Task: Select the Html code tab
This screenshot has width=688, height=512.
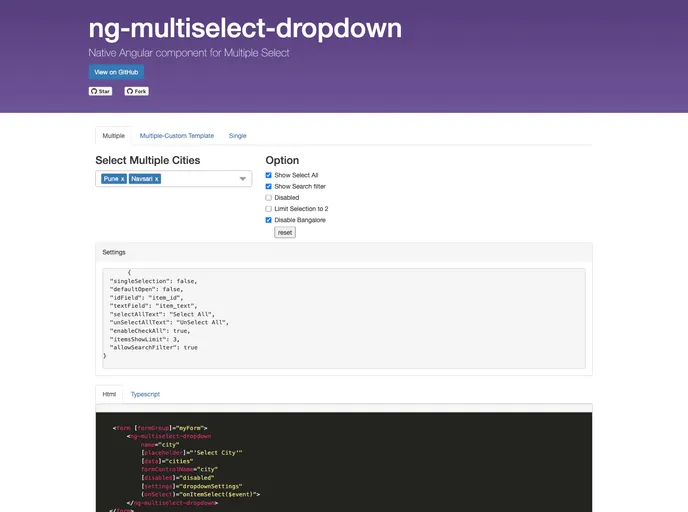Action: coord(109,394)
